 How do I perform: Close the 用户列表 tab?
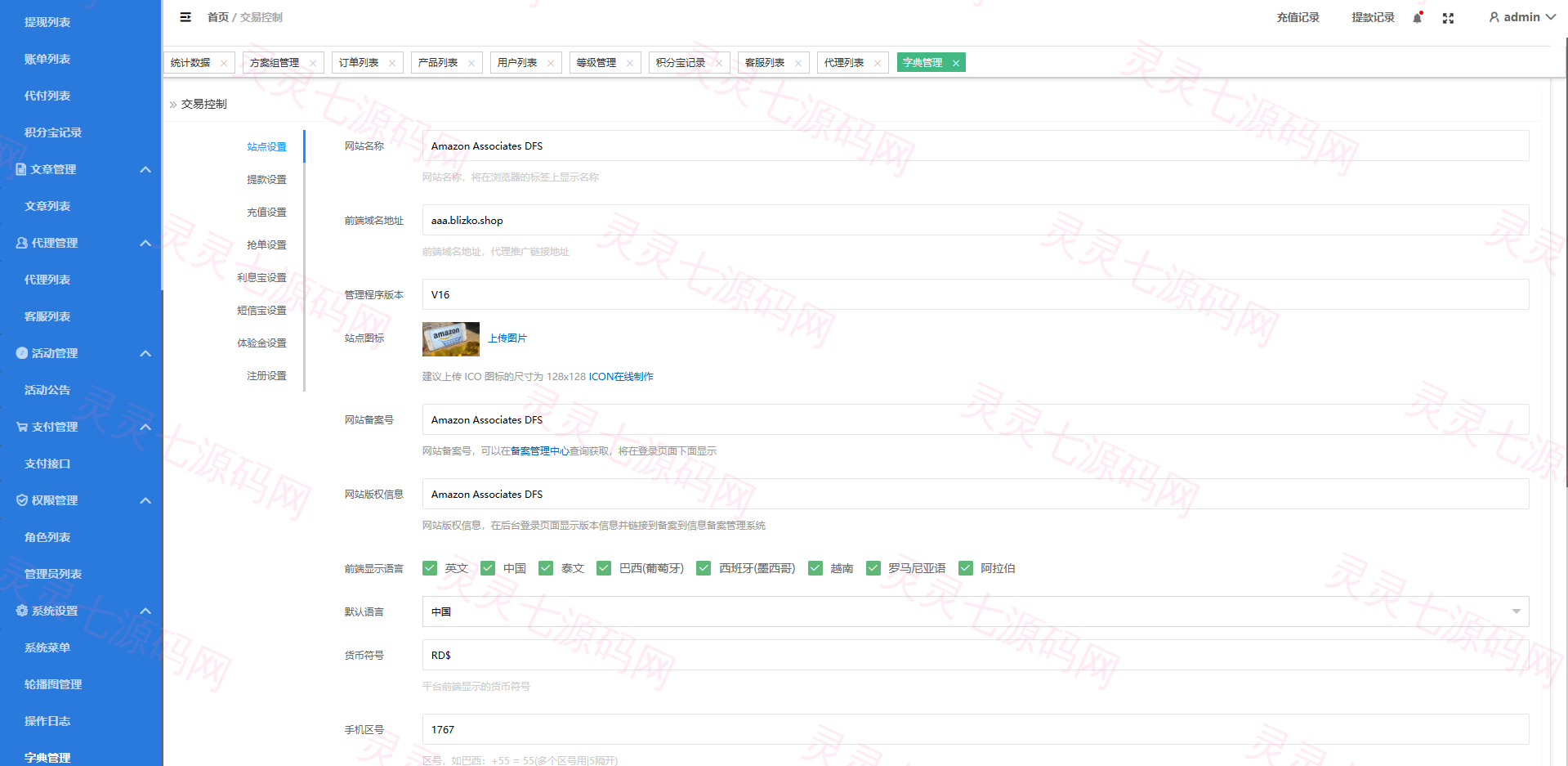(x=551, y=63)
